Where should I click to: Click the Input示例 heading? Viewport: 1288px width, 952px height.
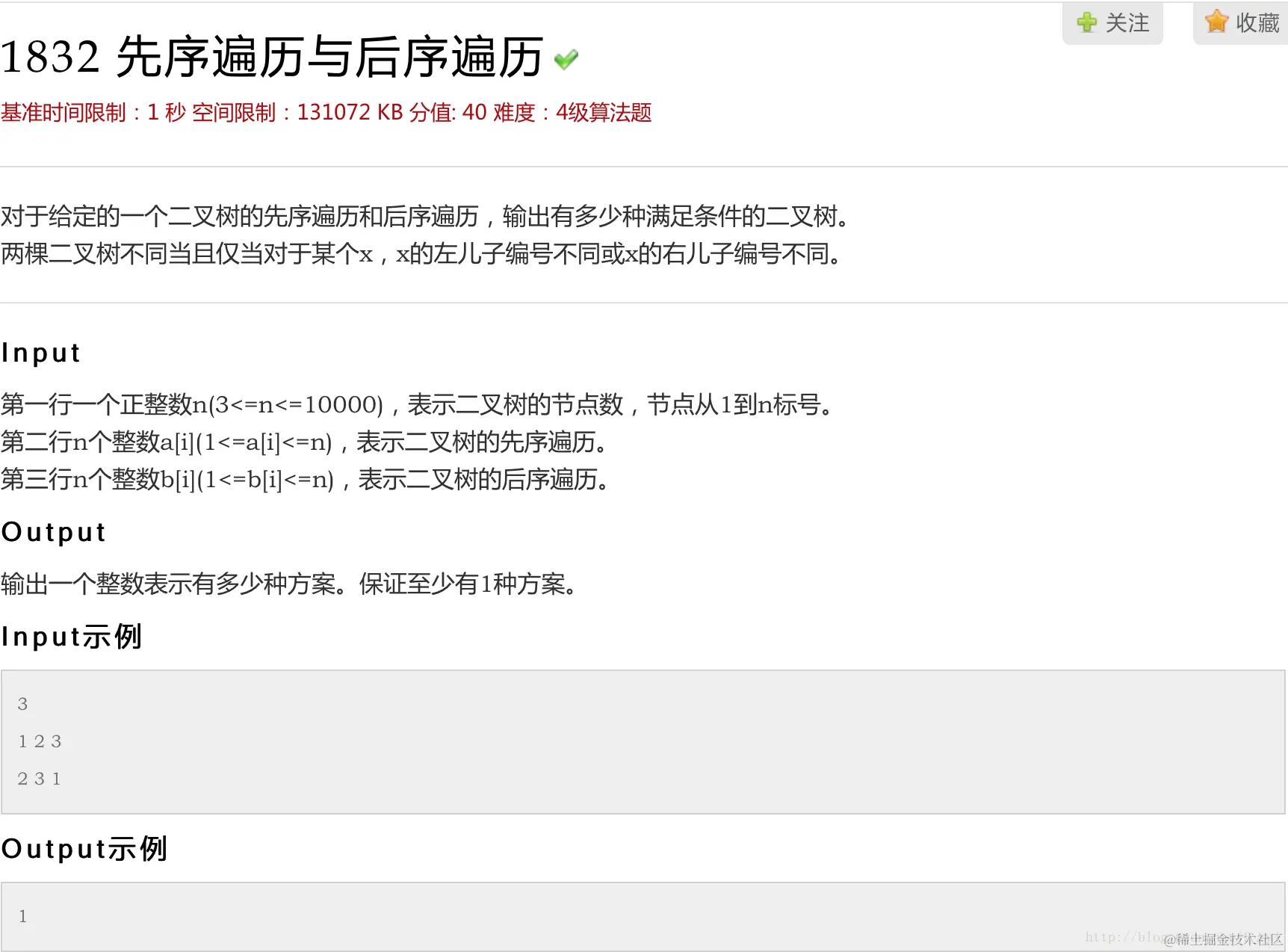(x=72, y=637)
